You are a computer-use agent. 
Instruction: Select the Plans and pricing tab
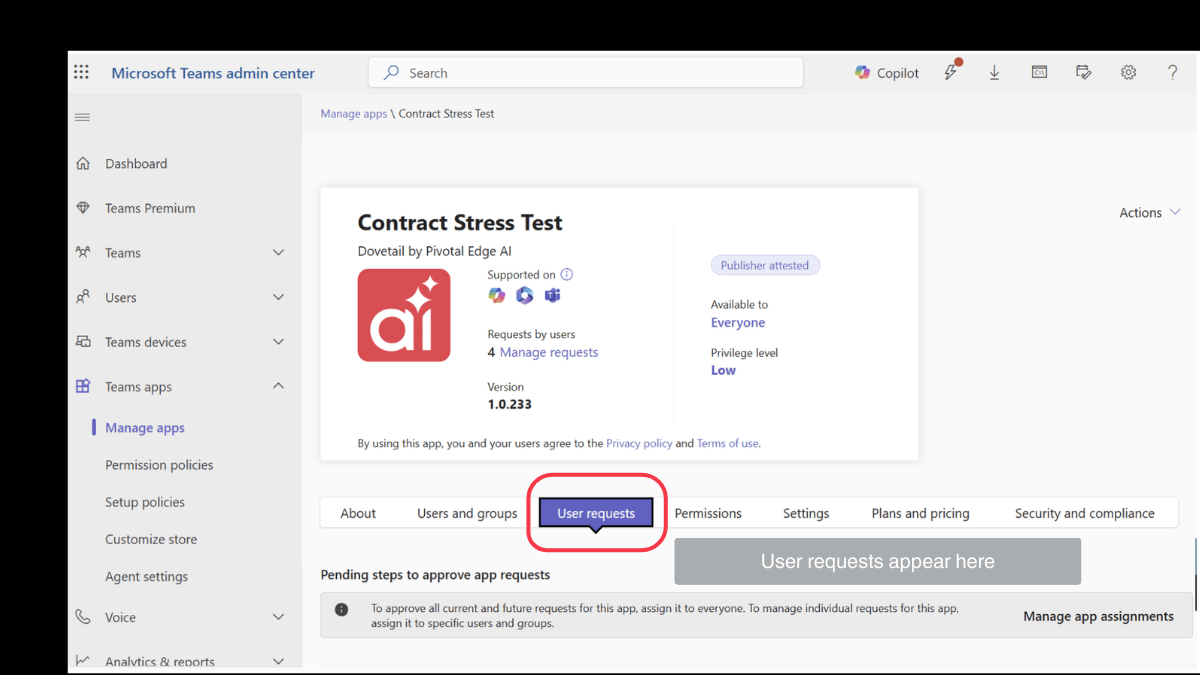pos(919,512)
